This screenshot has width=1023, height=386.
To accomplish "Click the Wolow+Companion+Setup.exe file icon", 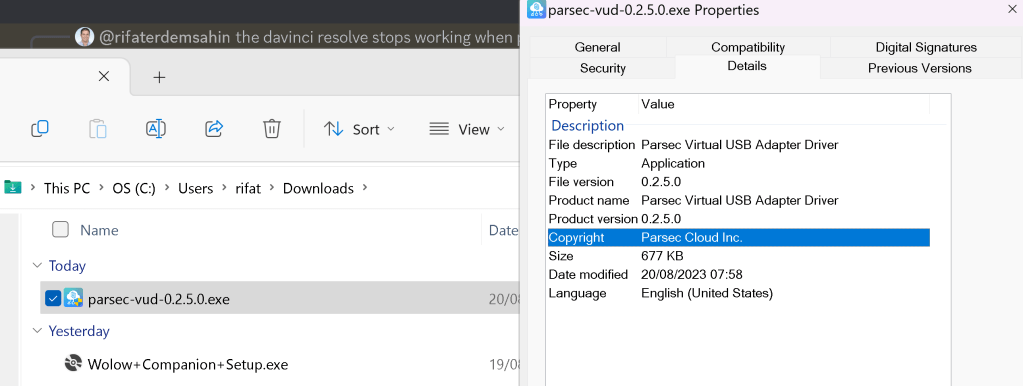I will [73, 363].
